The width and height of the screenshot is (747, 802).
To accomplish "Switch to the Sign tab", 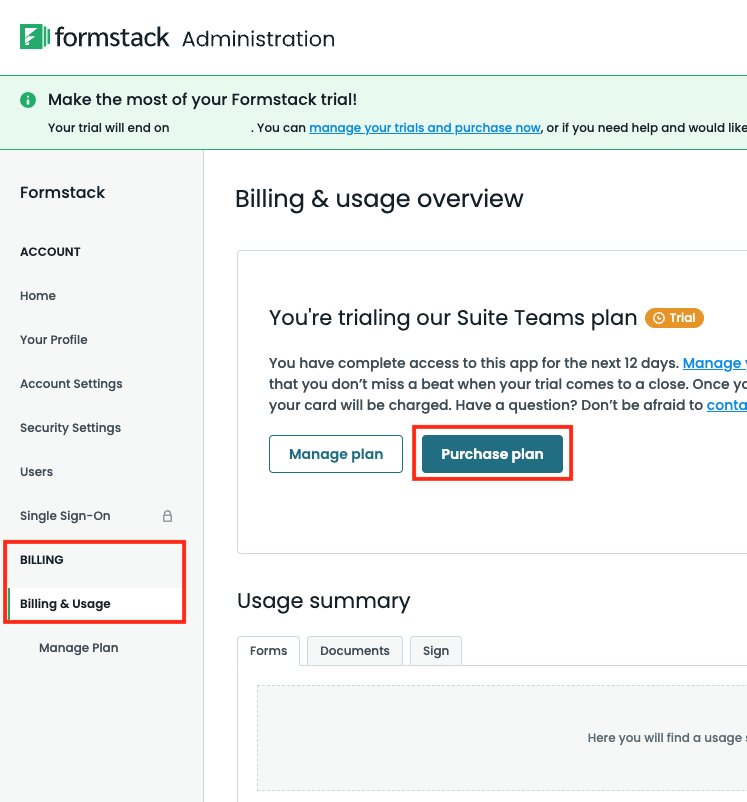I will 435,651.
